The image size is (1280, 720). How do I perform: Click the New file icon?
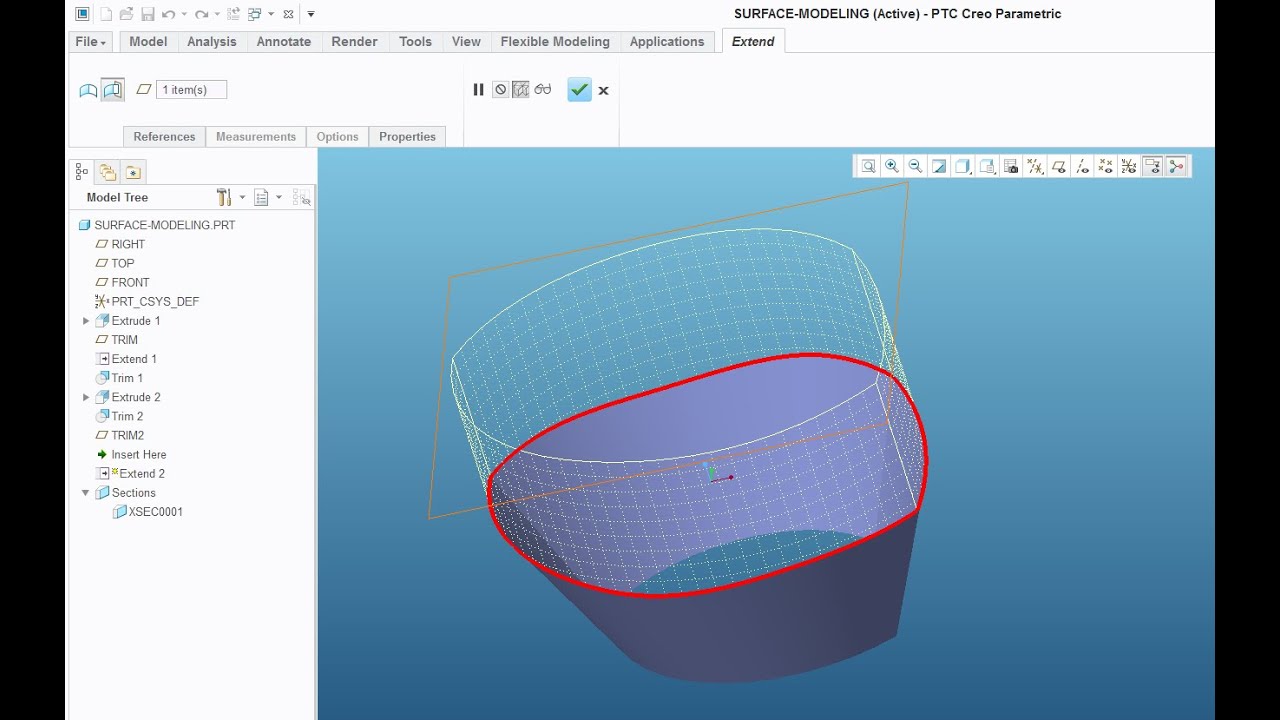click(x=104, y=14)
